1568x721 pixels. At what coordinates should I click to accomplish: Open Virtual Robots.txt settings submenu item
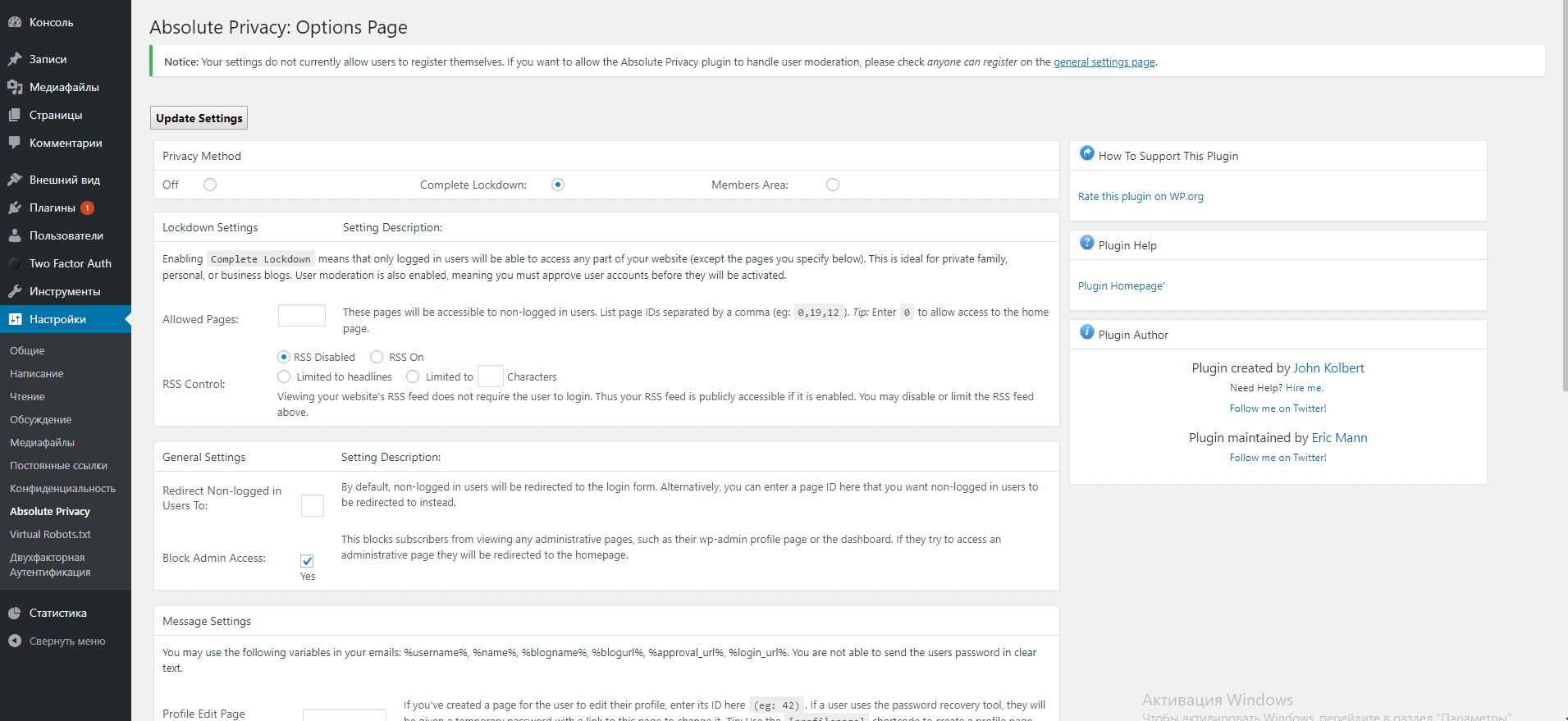(50, 534)
